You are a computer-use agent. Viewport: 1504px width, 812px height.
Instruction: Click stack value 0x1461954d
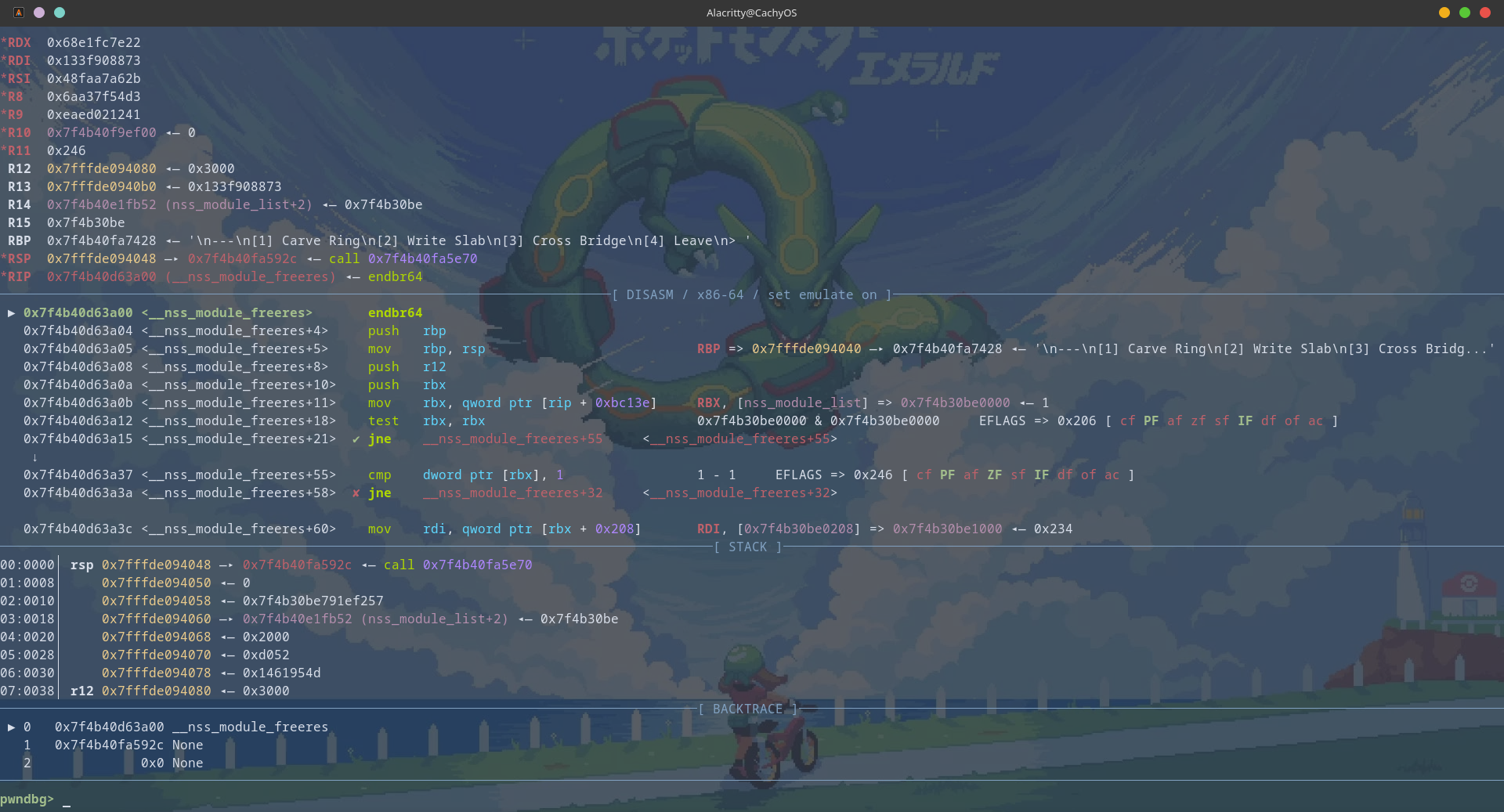282,673
